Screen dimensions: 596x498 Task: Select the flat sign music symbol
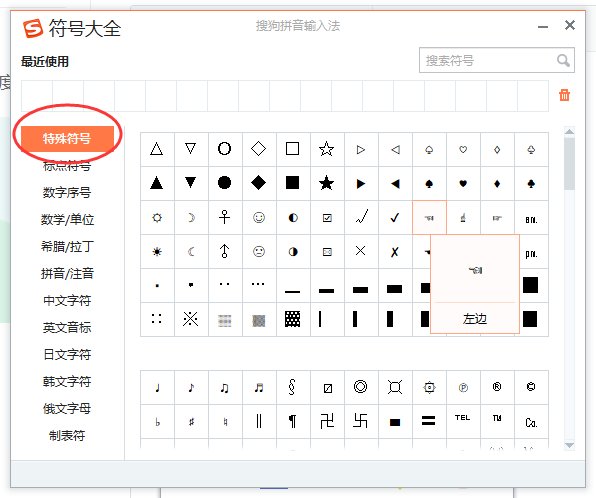[158, 422]
